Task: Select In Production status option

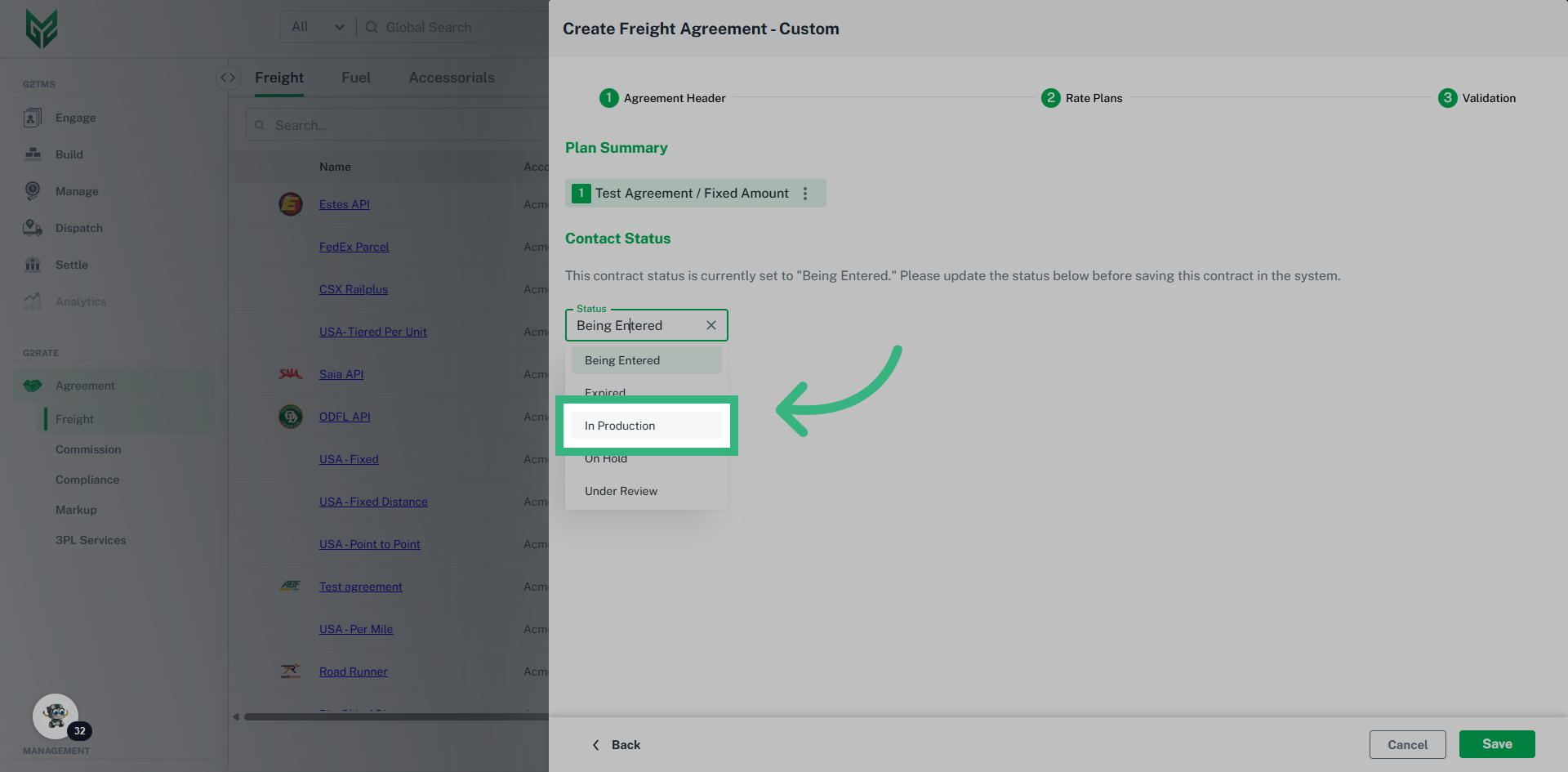Action: [x=620, y=426]
